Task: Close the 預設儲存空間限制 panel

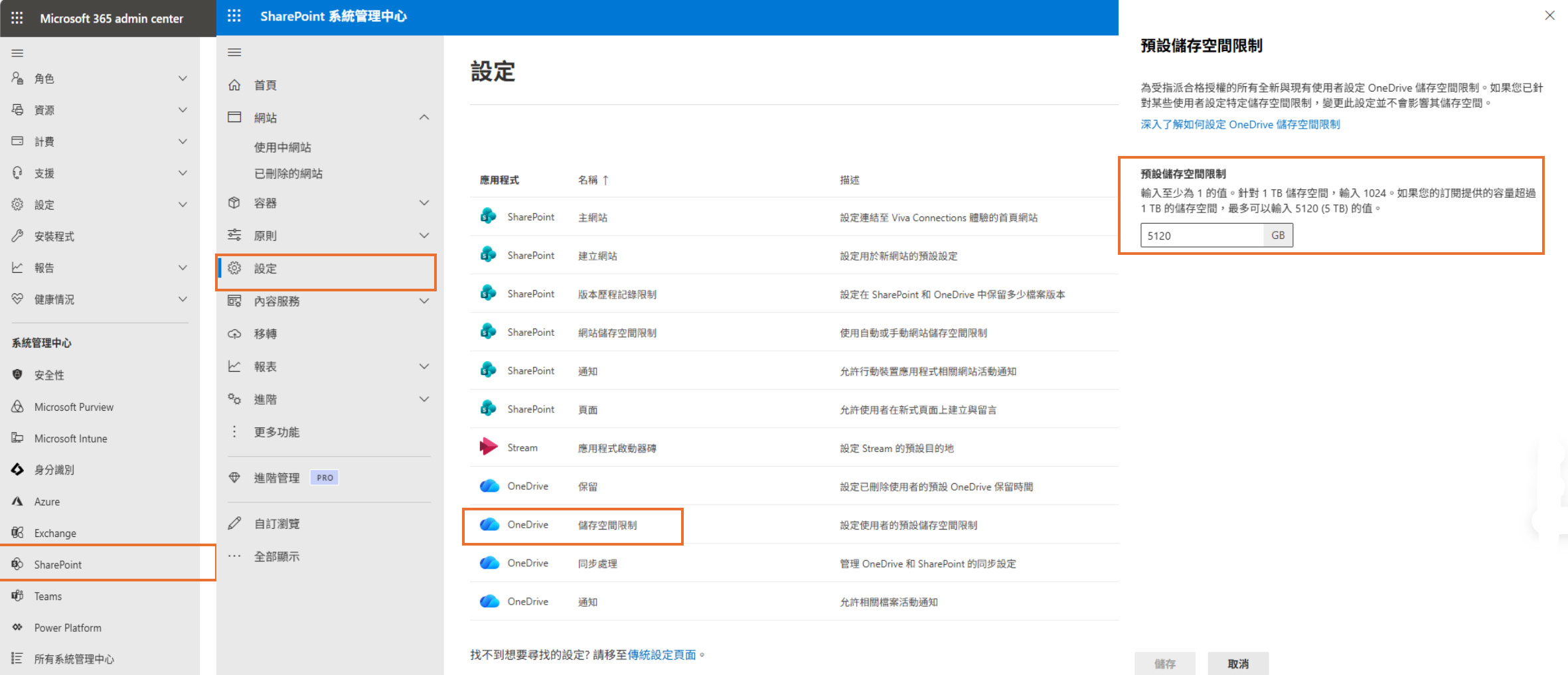Action: pyautogui.click(x=1549, y=15)
